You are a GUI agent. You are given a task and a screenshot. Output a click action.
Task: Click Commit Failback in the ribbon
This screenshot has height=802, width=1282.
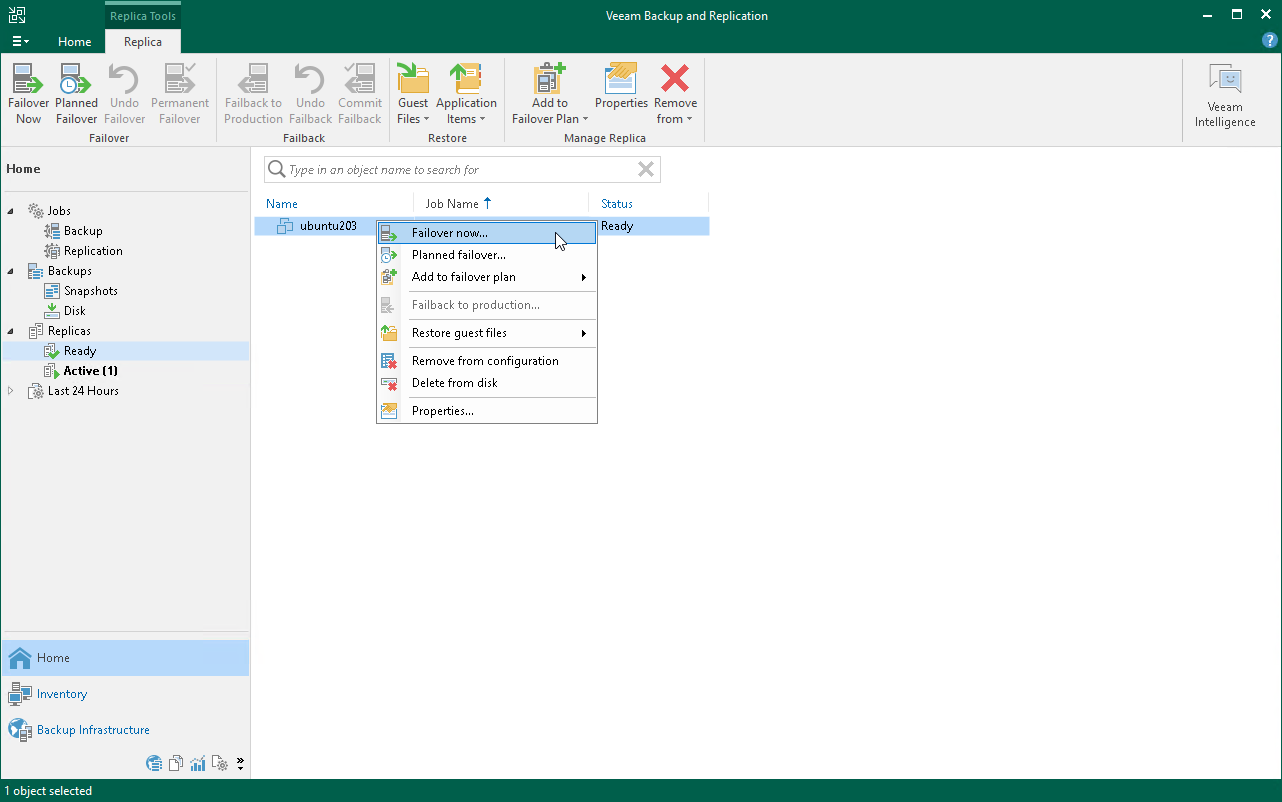tap(360, 94)
